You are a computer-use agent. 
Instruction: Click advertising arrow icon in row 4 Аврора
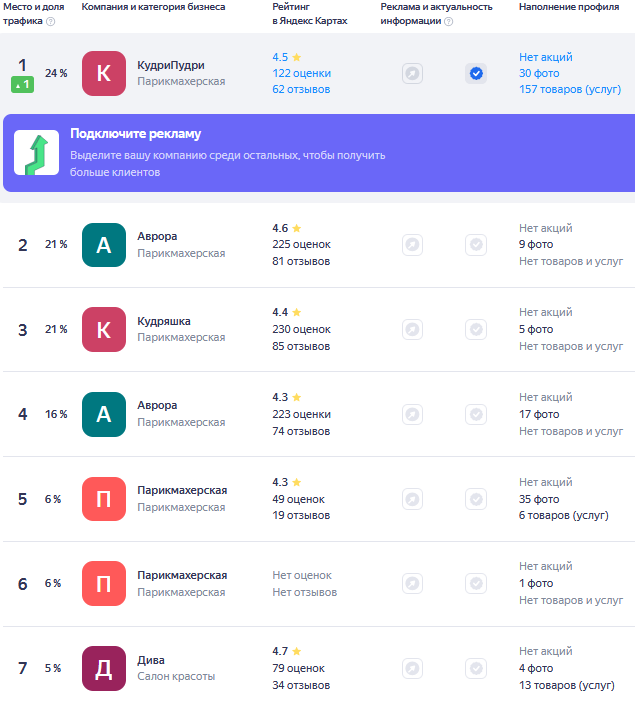412,414
